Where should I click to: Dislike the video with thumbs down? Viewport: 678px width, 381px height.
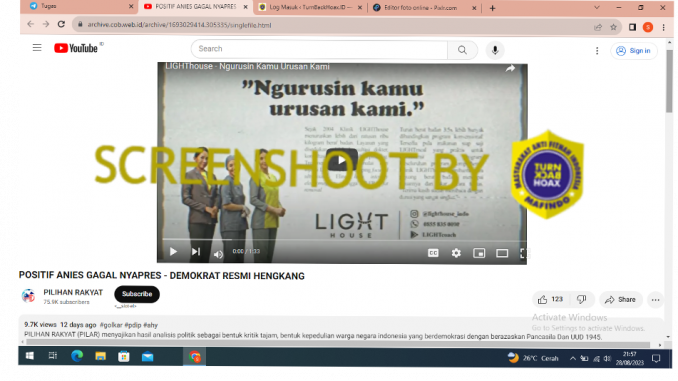pyautogui.click(x=582, y=299)
